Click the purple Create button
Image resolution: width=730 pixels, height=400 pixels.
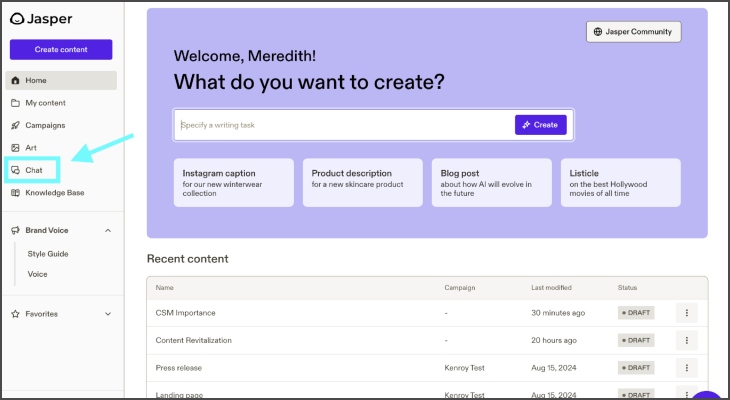tap(540, 125)
